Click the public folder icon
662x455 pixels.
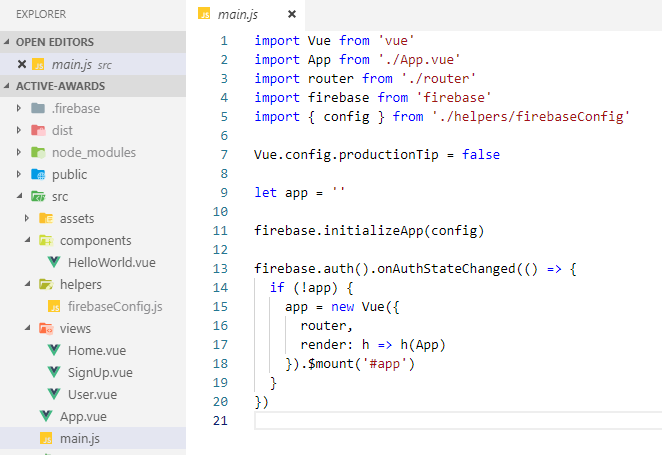tap(38, 174)
